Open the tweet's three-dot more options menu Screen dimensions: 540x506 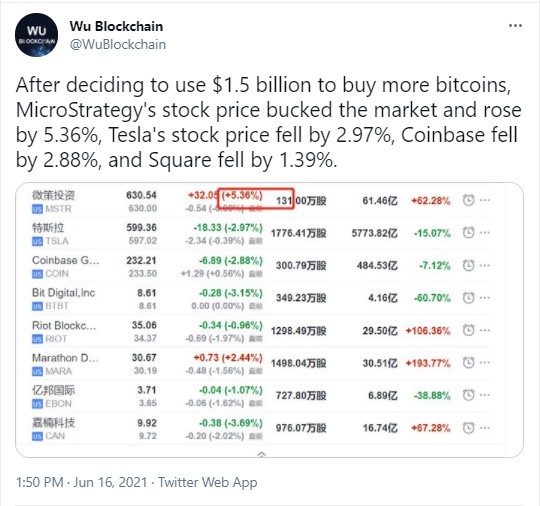(515, 26)
